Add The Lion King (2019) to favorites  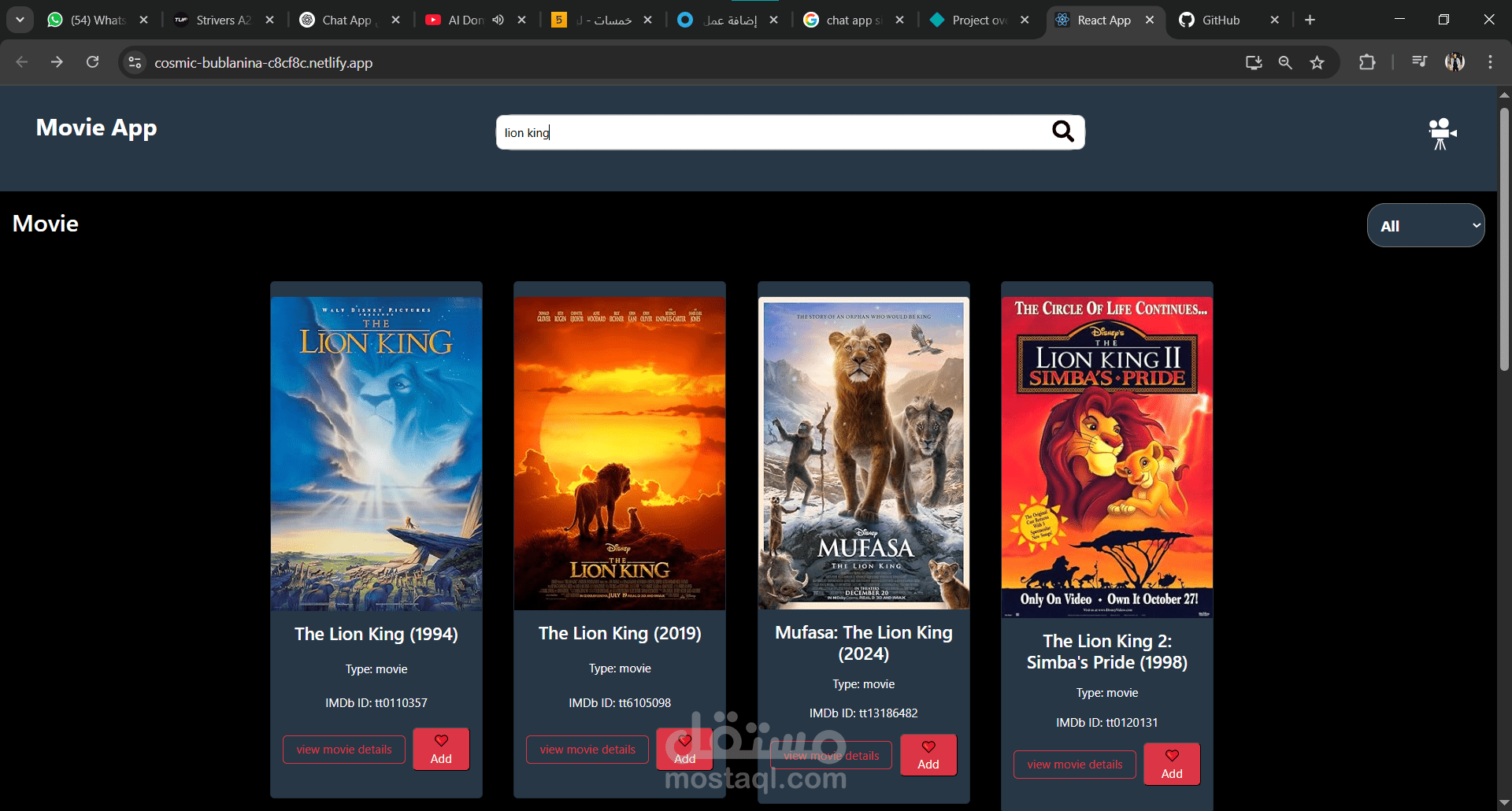(684, 749)
